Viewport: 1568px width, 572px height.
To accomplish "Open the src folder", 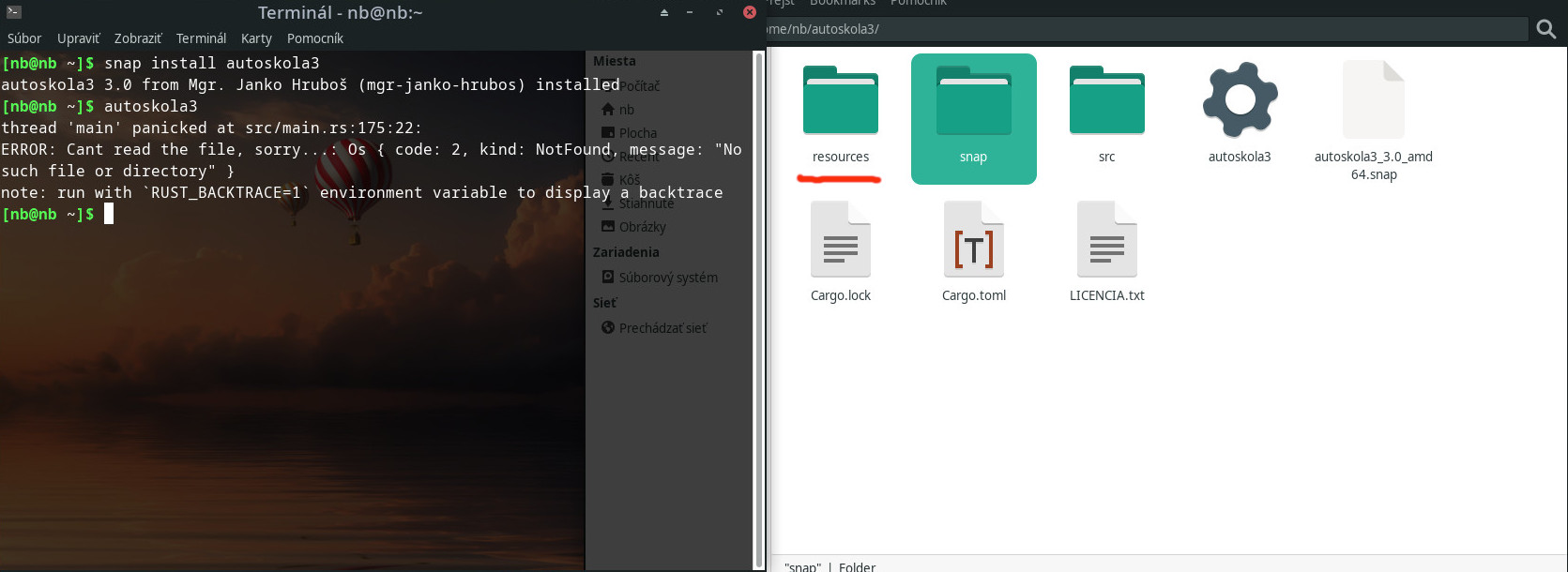I will tap(1106, 103).
